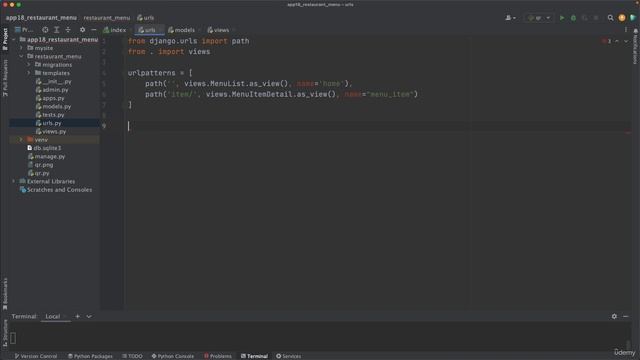
Task: Select opened file target icon in Project panel
Action: pos(45,30)
